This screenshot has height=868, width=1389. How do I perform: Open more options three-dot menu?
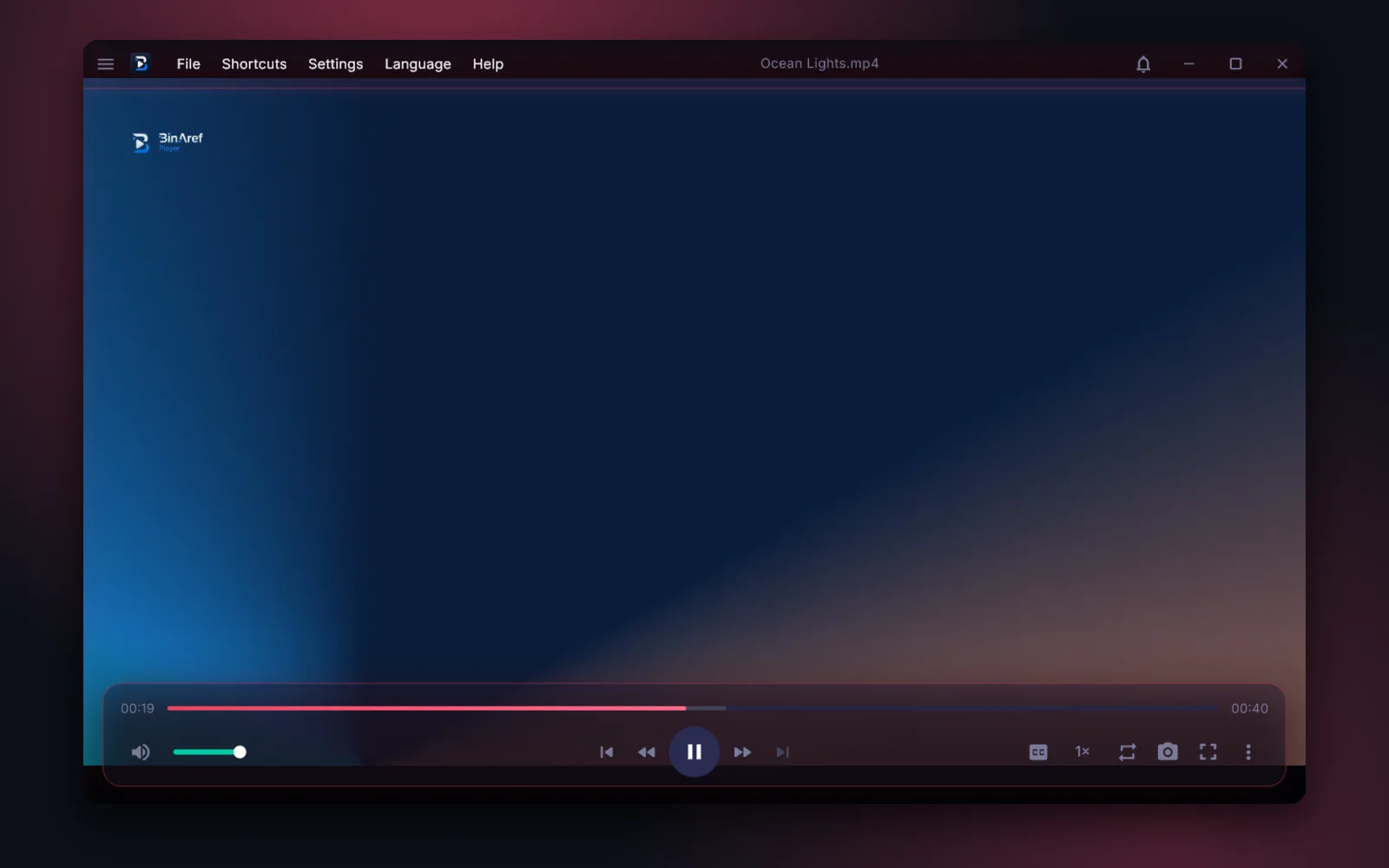tap(1248, 753)
